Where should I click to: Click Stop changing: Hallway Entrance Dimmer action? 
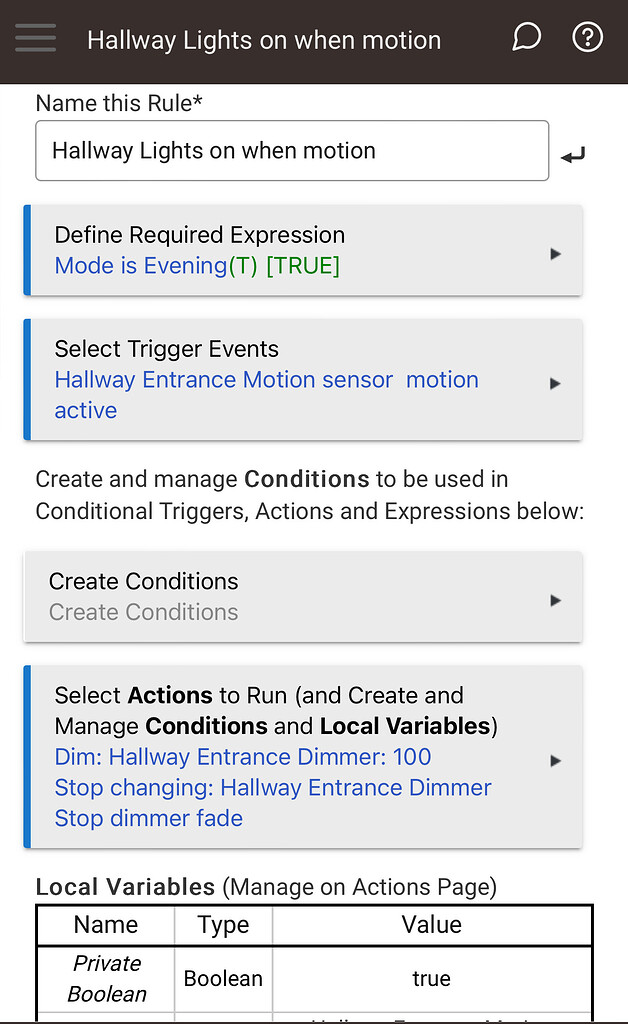273,788
